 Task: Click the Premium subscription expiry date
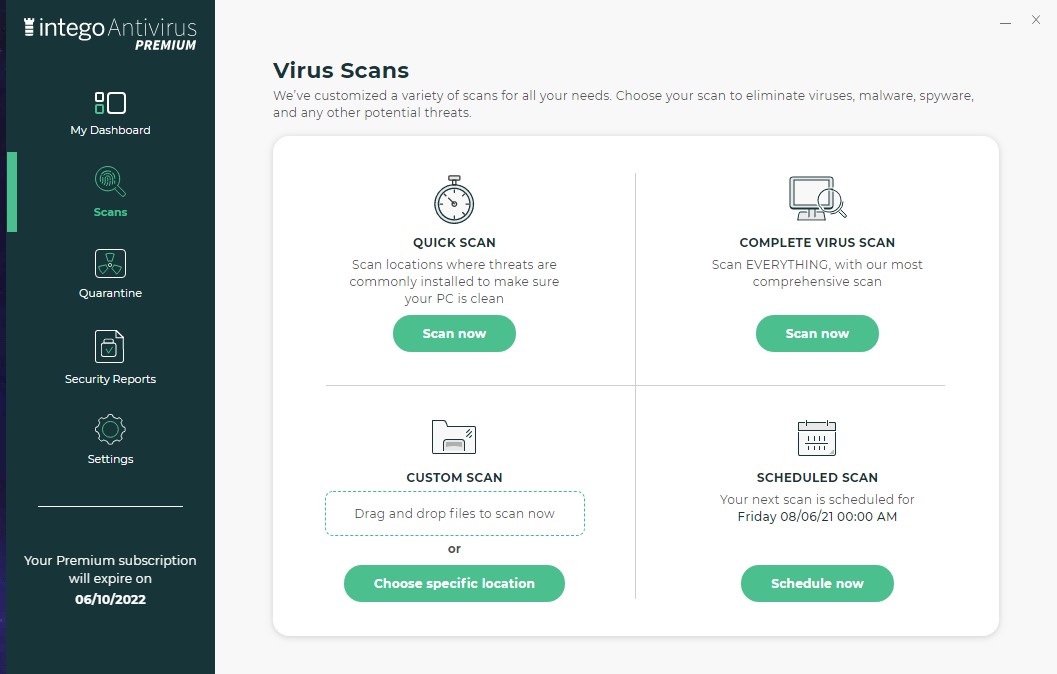click(110, 599)
